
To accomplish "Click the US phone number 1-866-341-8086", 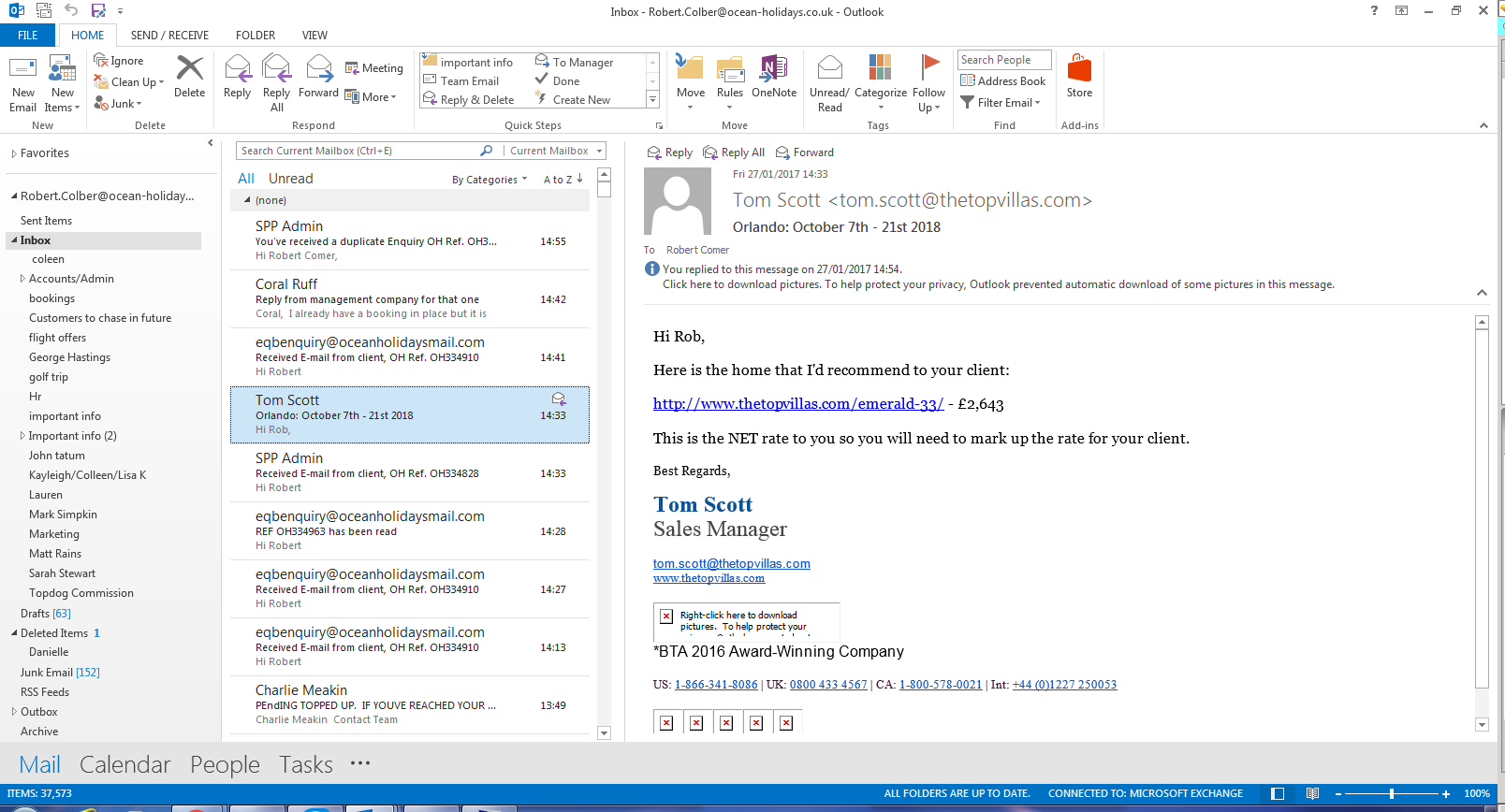I will [716, 685].
